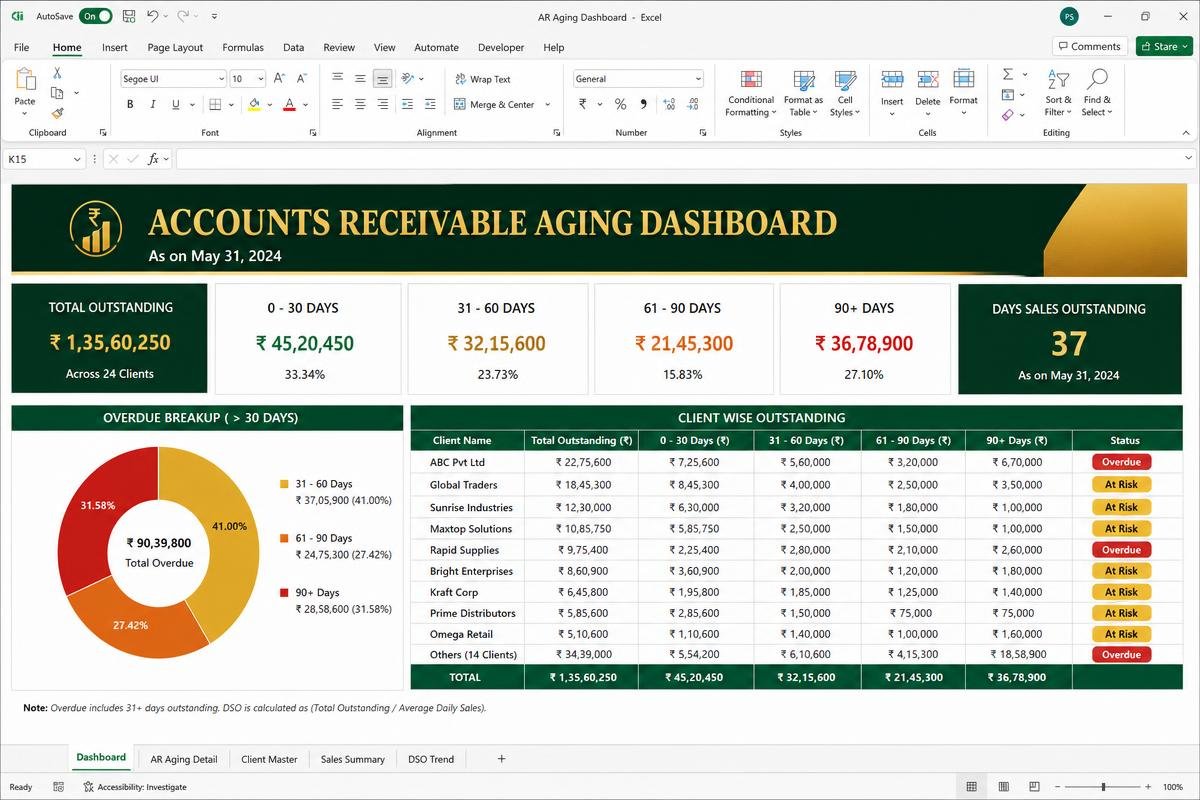The image size is (1200, 800).
Task: Open the General number format dropdown
Action: click(x=698, y=78)
